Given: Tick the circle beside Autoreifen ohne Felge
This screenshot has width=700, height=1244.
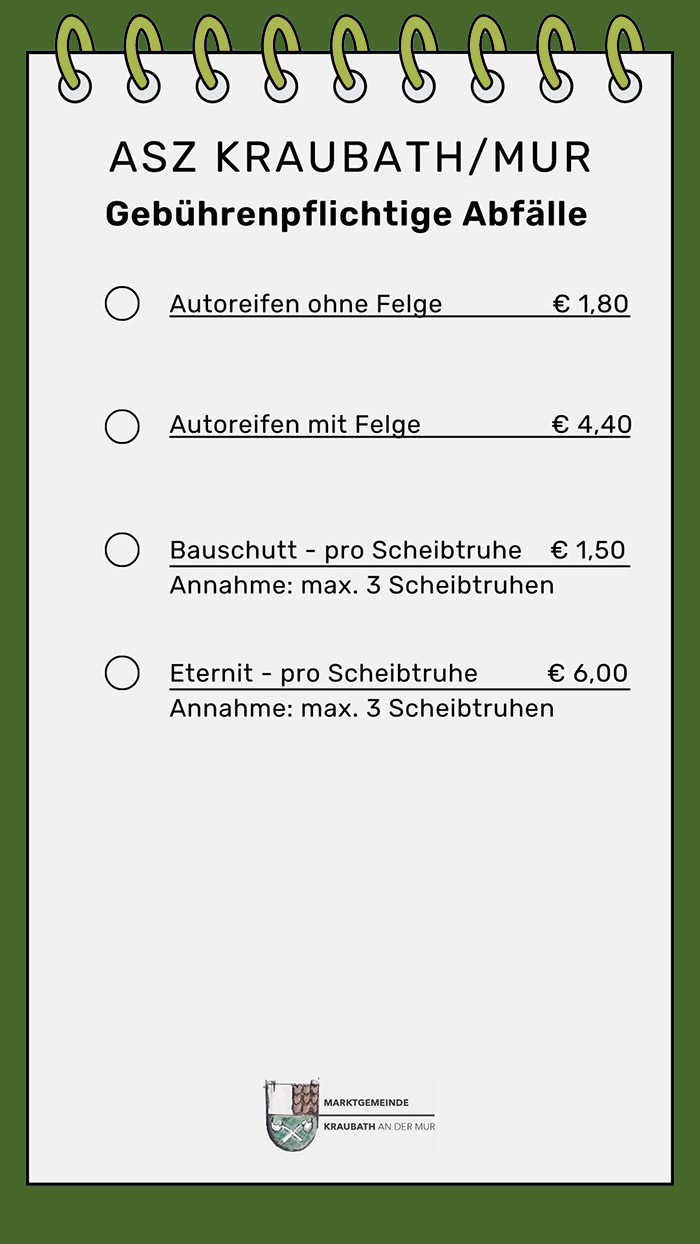Looking at the screenshot, I should (122, 303).
